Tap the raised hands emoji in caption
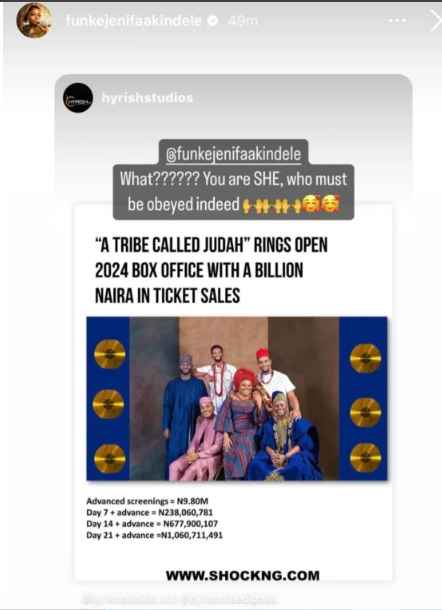This screenshot has height=610, width=442. click(x=272, y=205)
